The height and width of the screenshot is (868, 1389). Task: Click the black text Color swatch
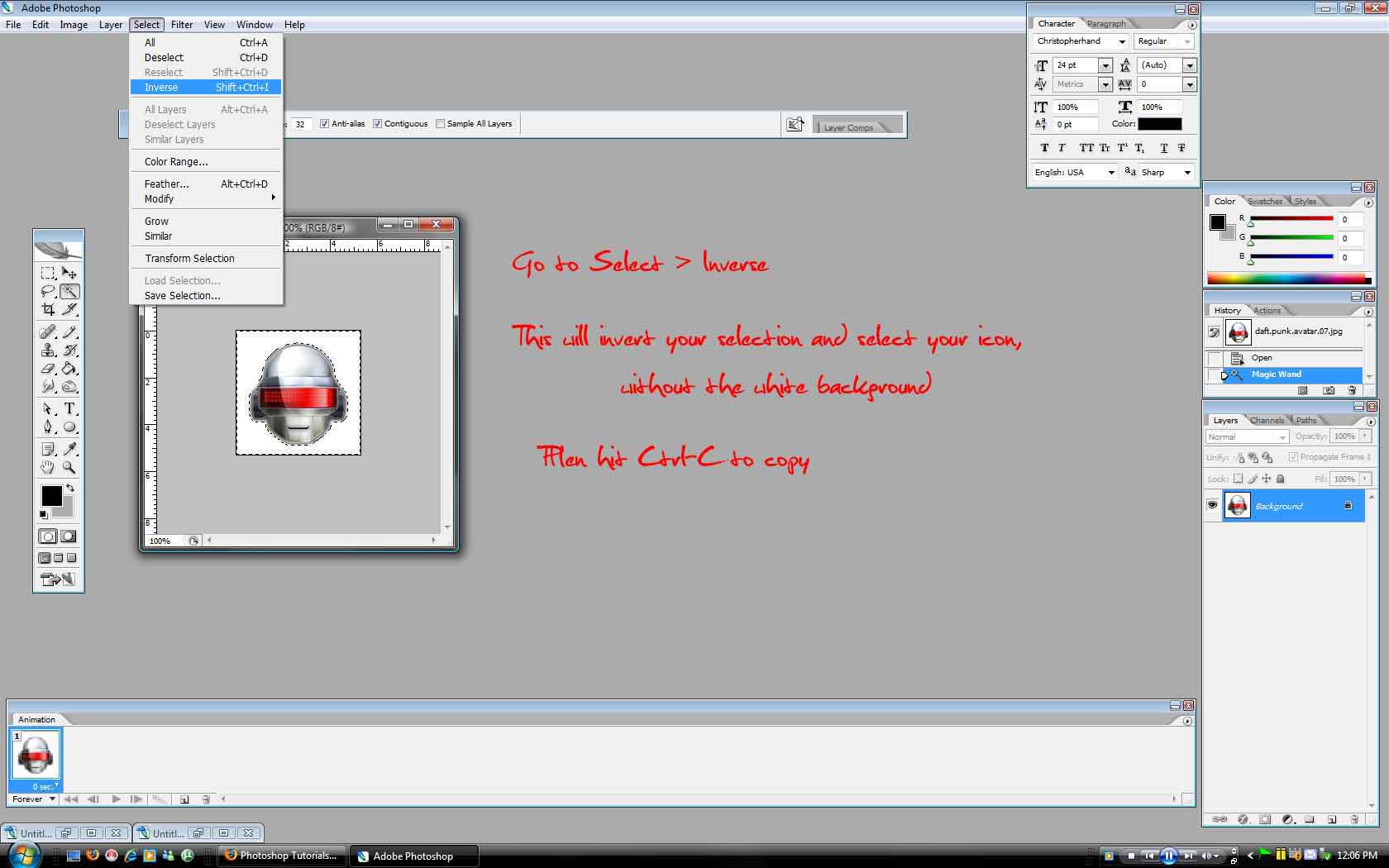pyautogui.click(x=1159, y=124)
